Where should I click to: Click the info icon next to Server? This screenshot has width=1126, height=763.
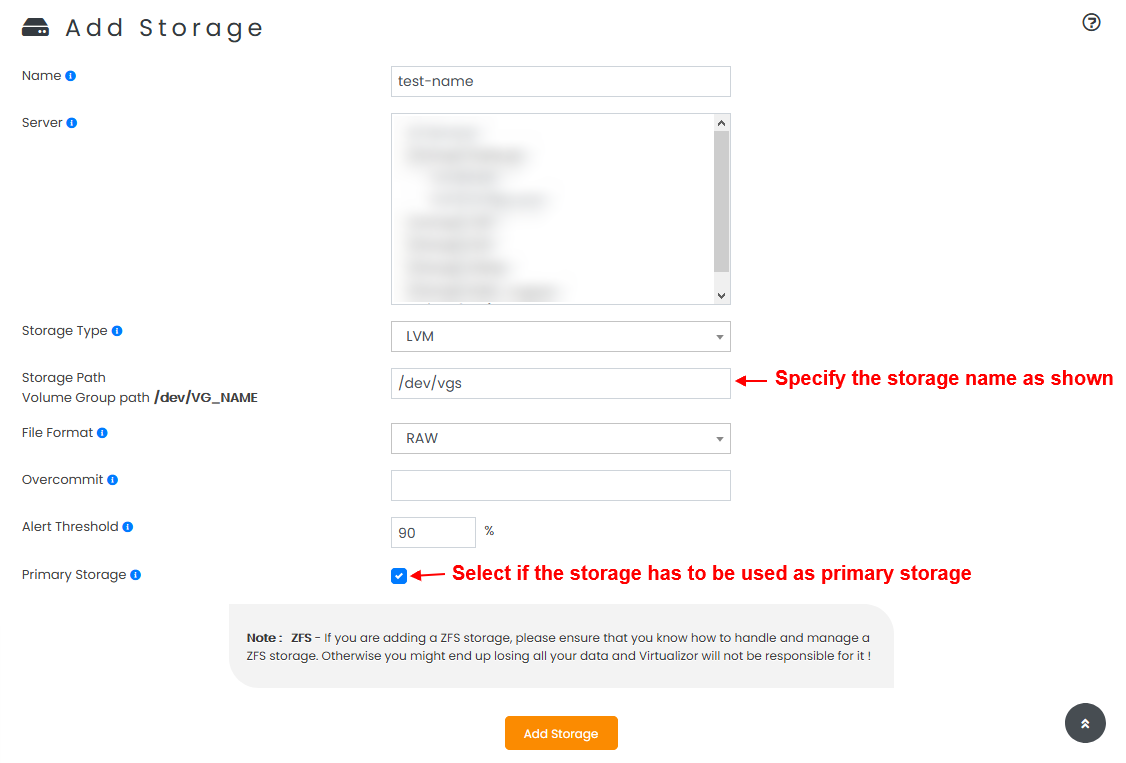(x=70, y=121)
